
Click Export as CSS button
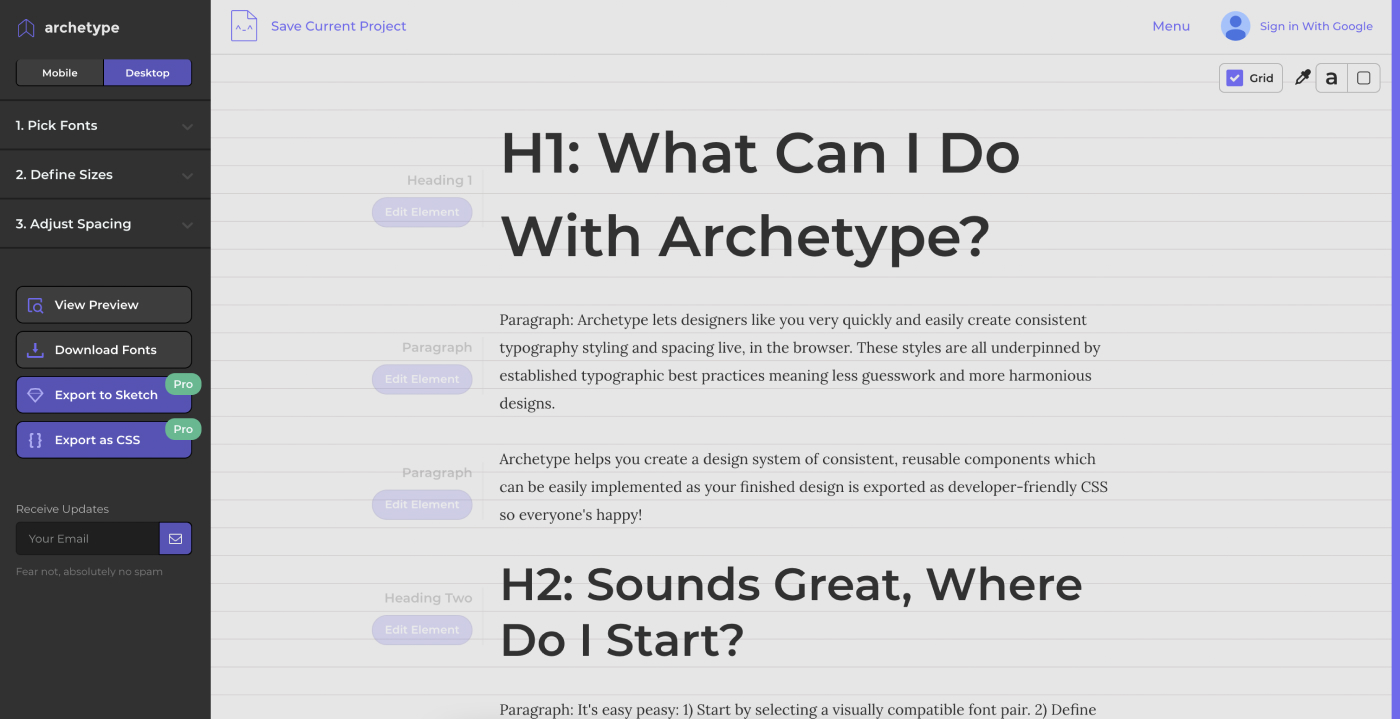pos(104,440)
